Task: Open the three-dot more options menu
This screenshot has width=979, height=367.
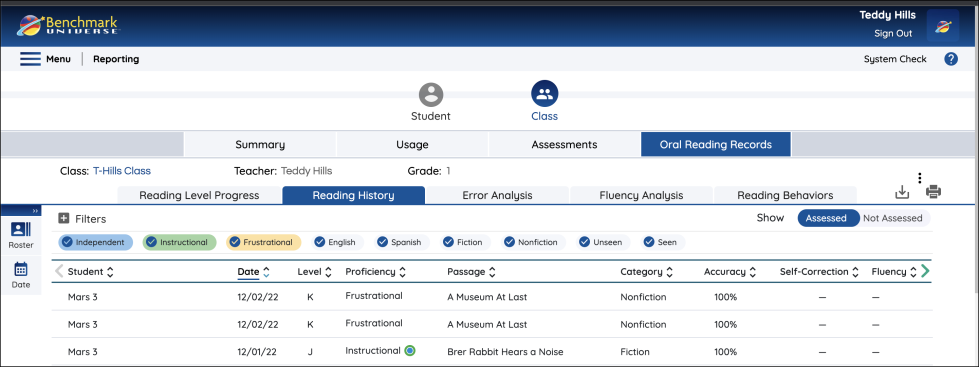Action: (920, 178)
